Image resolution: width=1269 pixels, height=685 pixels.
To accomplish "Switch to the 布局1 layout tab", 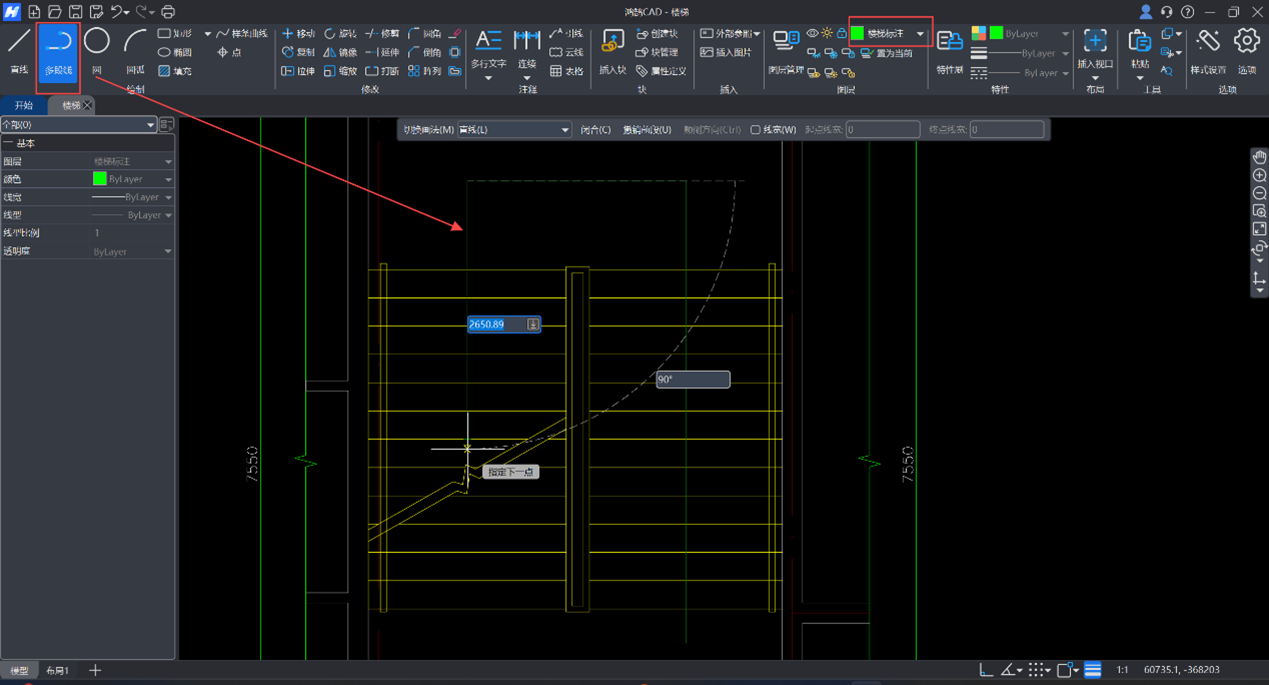I will click(58, 670).
